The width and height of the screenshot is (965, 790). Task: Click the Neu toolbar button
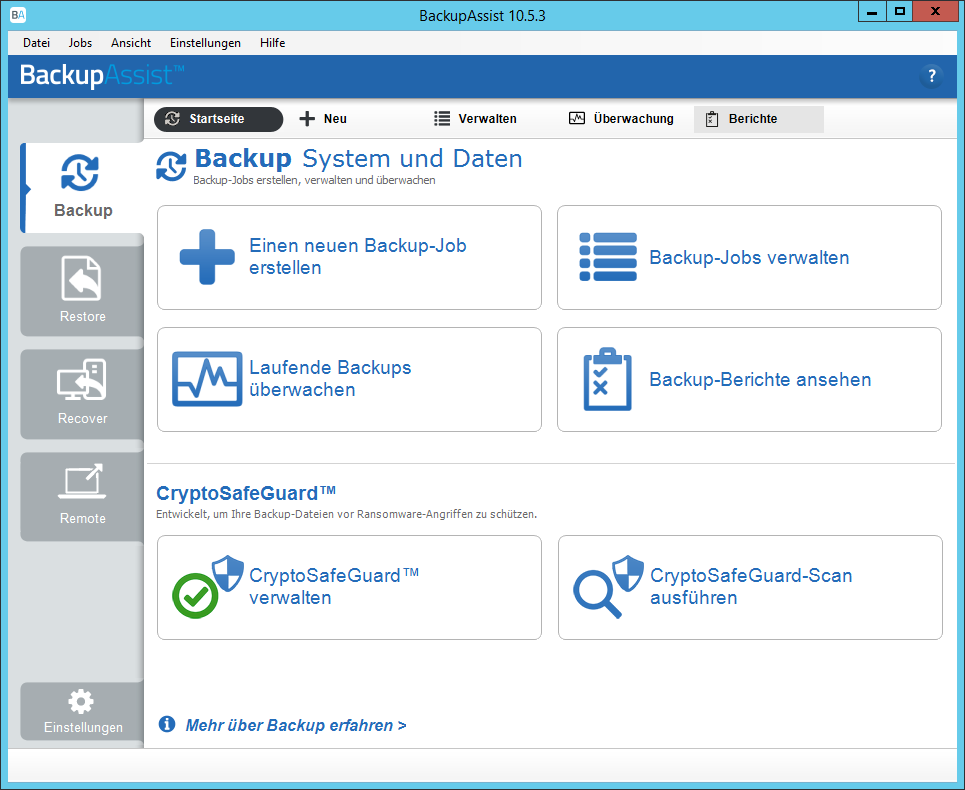[x=324, y=119]
